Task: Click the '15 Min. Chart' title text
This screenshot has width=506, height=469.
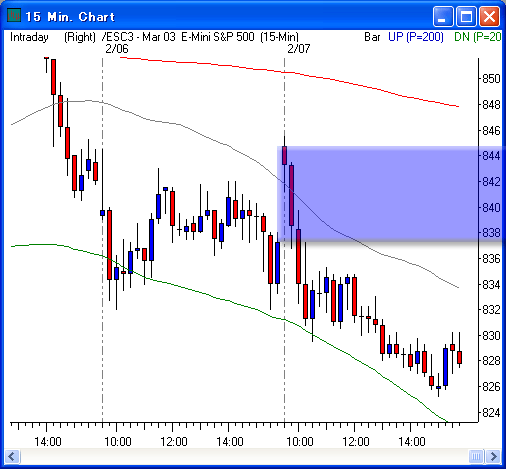Action: 70,17
